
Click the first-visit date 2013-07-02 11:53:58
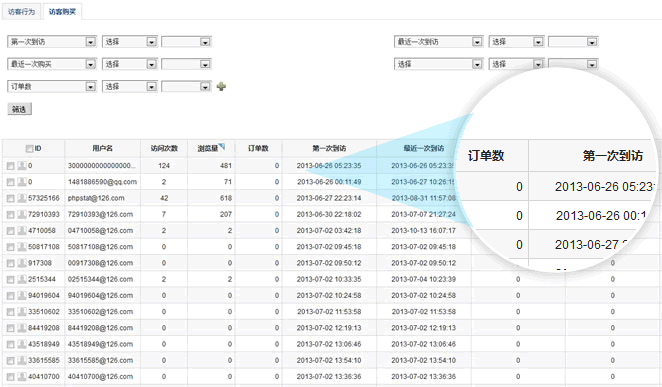[x=329, y=312]
